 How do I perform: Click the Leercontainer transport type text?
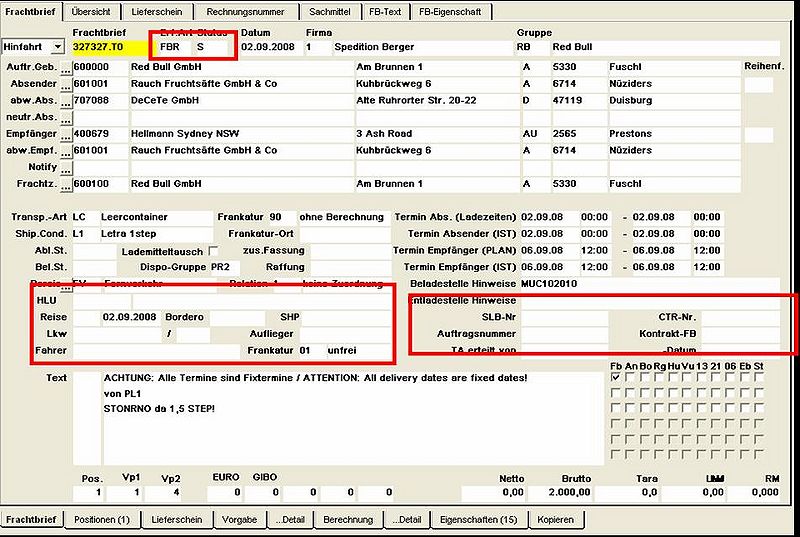pyautogui.click(x=134, y=217)
